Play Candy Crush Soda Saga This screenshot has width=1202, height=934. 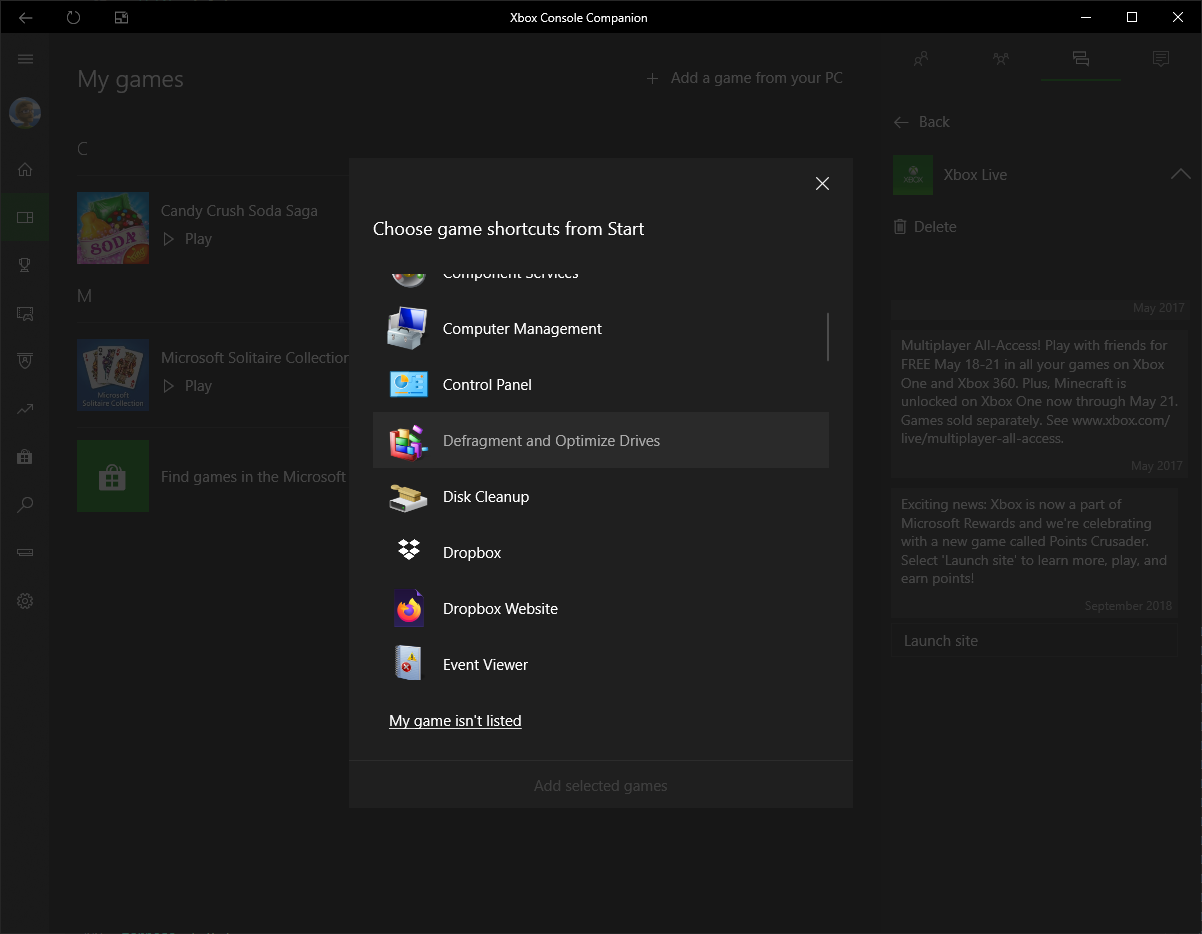pyautogui.click(x=188, y=239)
